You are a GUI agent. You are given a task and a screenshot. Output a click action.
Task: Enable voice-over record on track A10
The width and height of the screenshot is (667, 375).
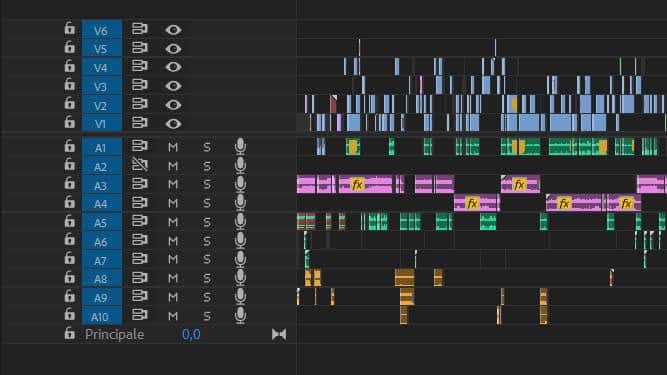click(240, 315)
